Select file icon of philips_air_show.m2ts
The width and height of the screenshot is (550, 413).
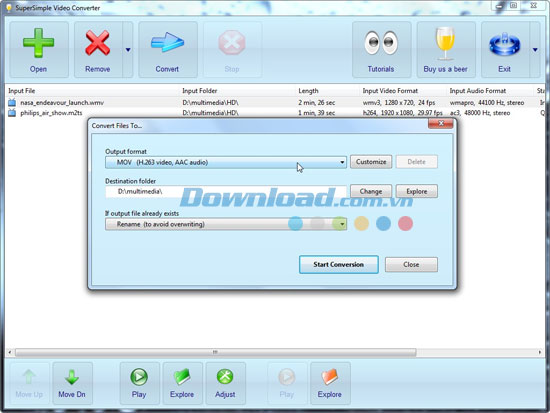12,113
